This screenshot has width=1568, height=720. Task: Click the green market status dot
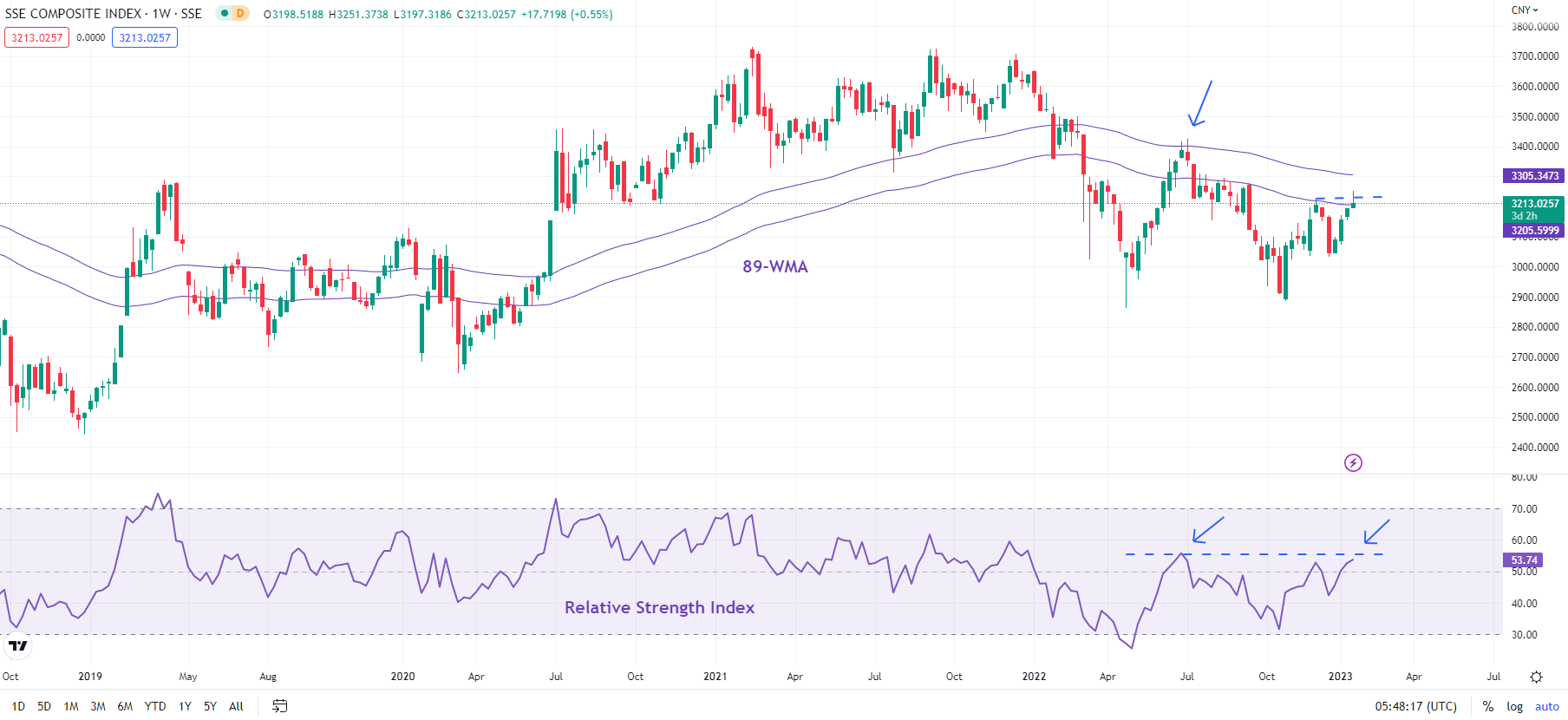point(225,14)
